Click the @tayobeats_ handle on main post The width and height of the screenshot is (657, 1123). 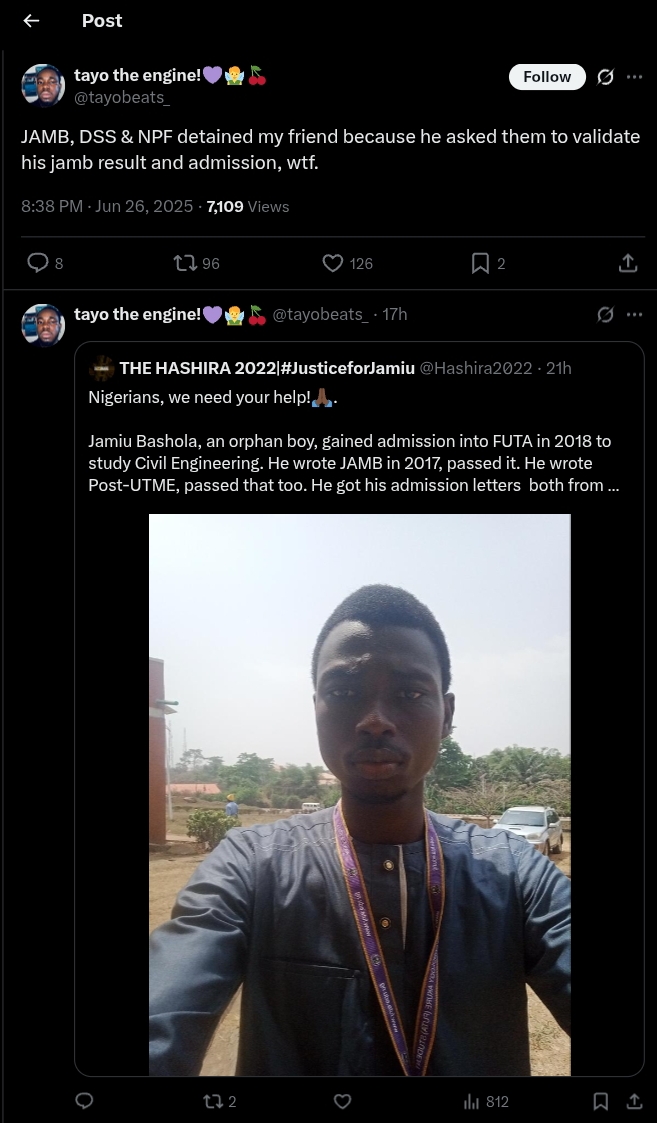(122, 95)
